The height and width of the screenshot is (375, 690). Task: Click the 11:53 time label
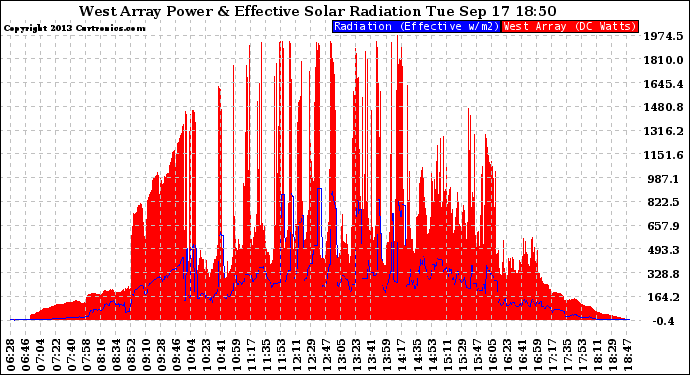click(x=281, y=354)
